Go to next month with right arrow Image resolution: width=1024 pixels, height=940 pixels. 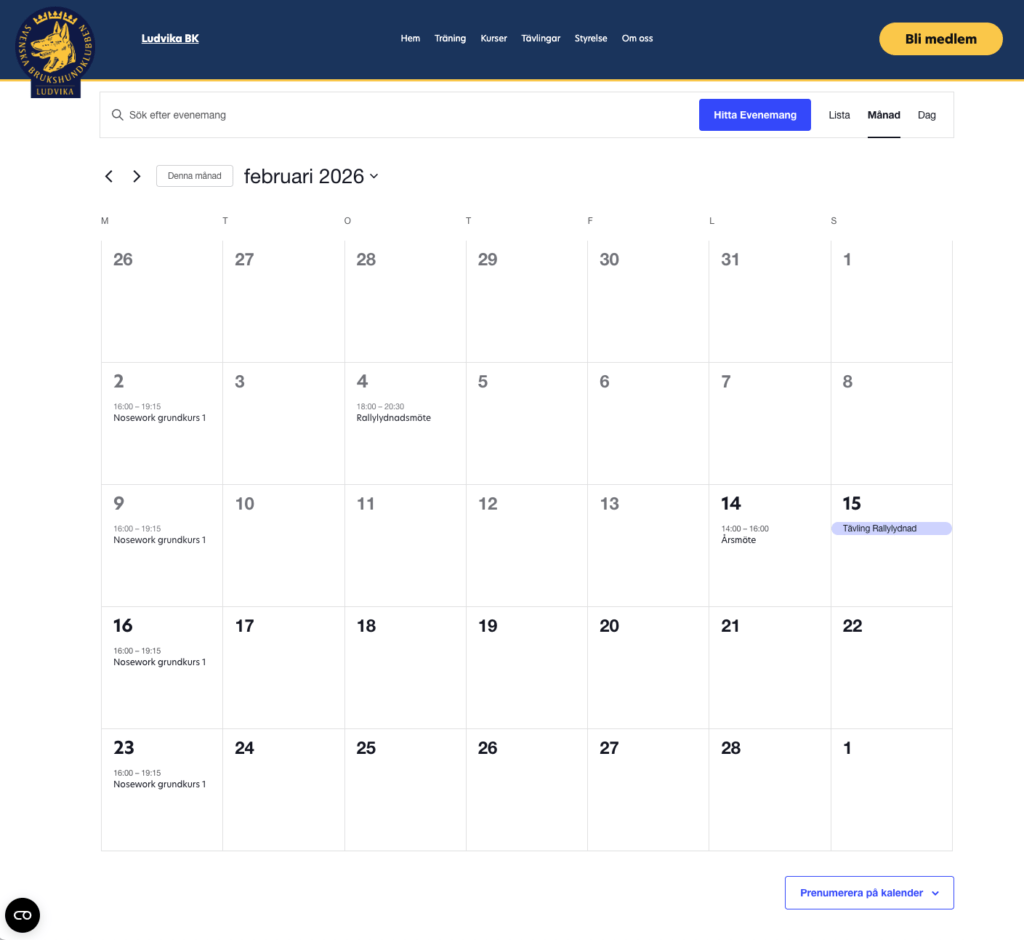pos(137,176)
